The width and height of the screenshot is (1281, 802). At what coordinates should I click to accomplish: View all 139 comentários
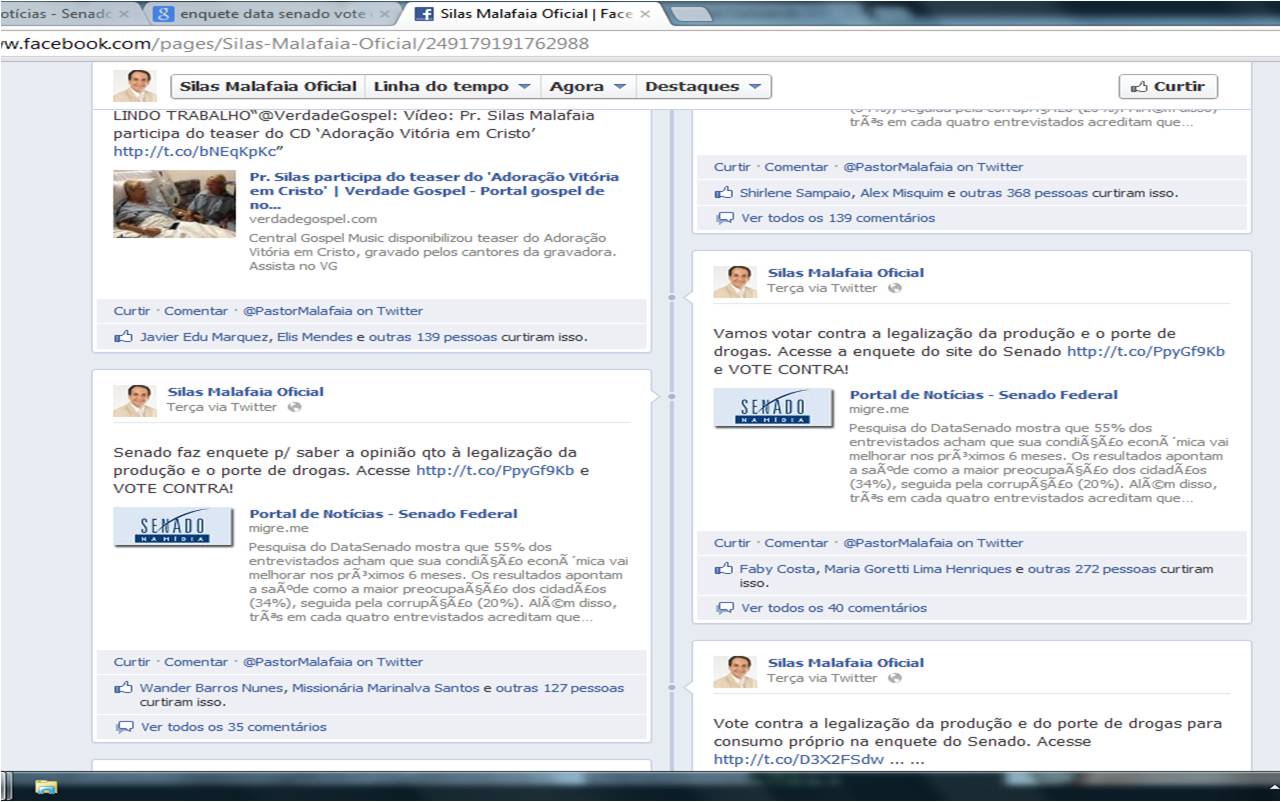tap(838, 218)
